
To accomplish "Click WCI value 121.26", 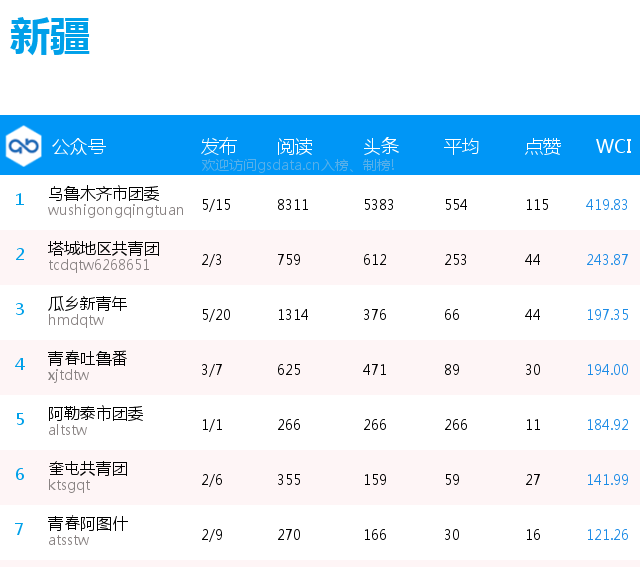I will click(607, 535).
